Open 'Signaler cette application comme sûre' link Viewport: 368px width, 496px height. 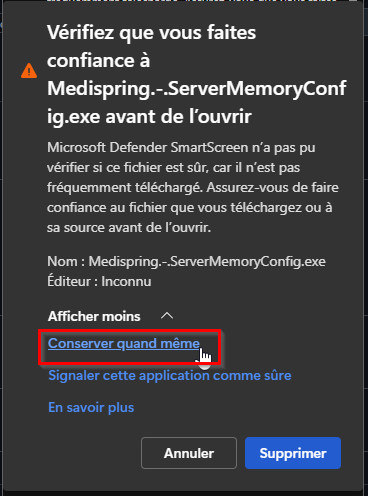click(170, 376)
